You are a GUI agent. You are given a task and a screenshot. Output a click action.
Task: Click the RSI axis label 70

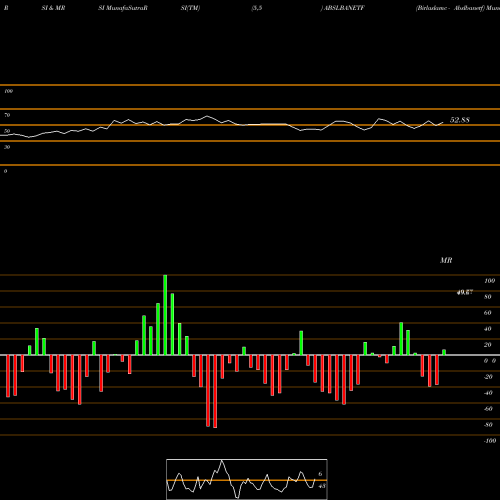[7, 115]
